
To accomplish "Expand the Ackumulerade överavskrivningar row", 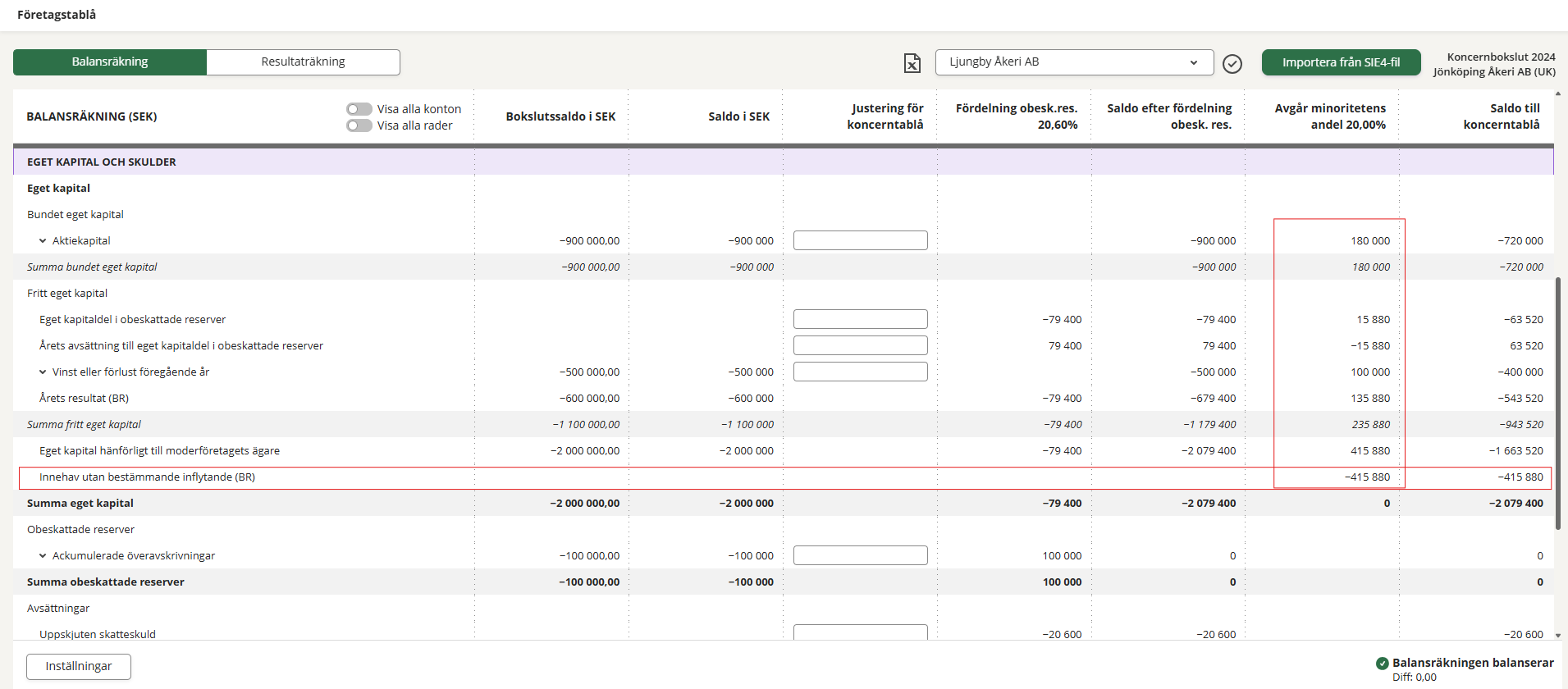I will point(43,556).
